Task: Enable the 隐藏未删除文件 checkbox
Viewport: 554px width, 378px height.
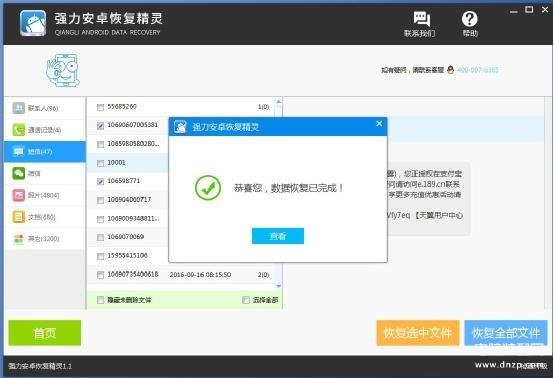Action: tap(100, 300)
